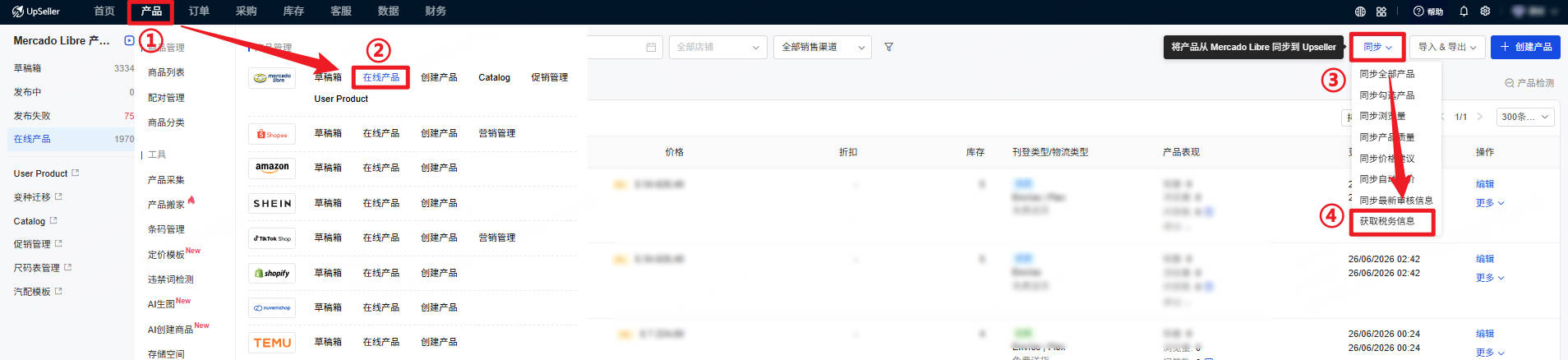Click the Mercado Libre tutorial video icon
Screen dimensions: 1568x360
129,40
